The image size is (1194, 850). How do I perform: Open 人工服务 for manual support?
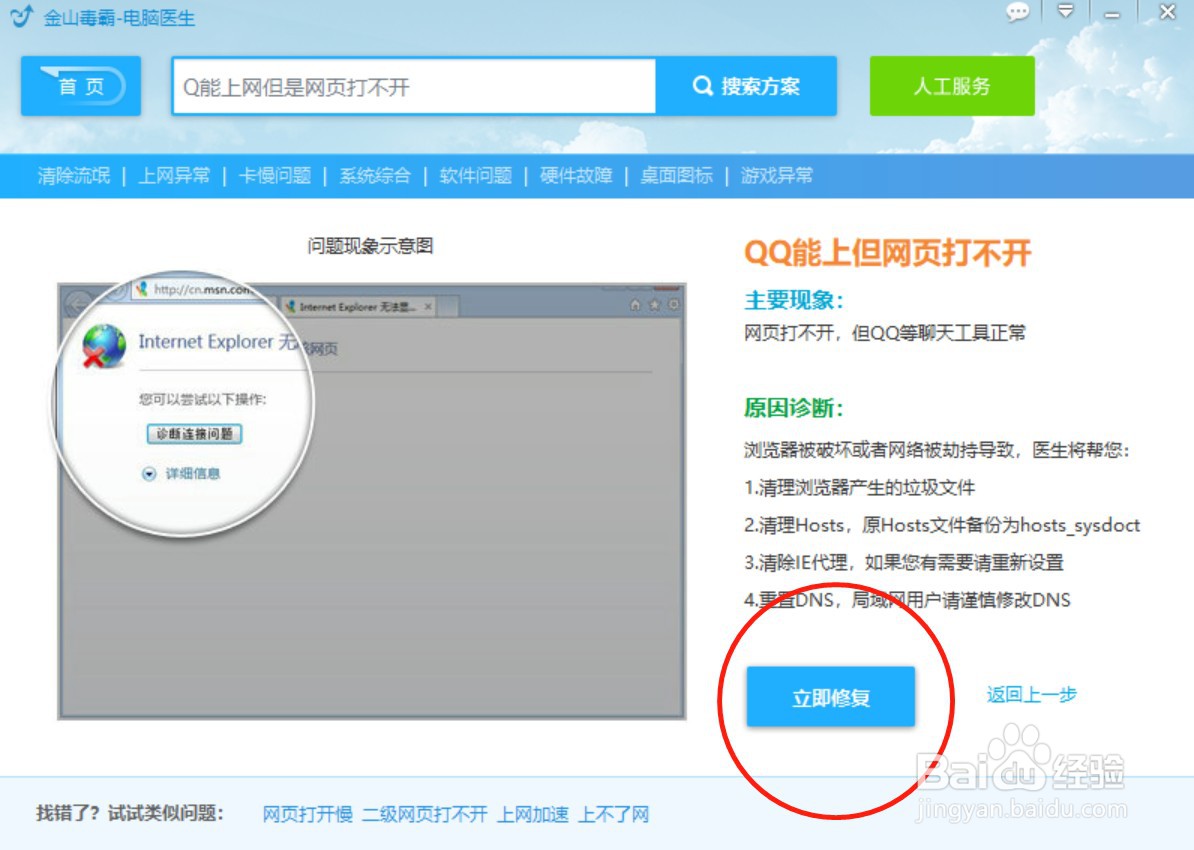click(951, 87)
